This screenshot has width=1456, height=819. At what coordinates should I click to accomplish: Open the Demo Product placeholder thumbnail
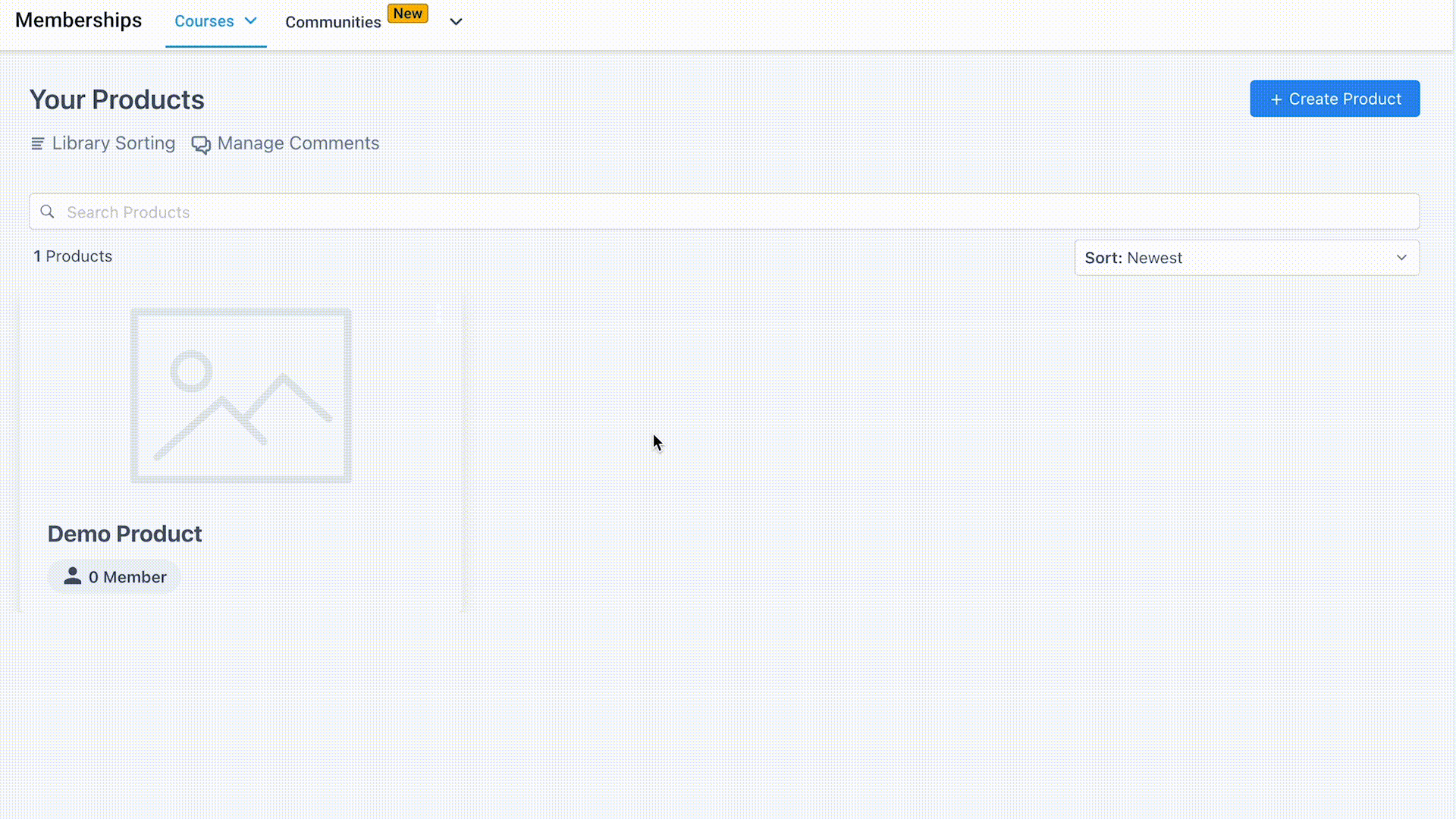[241, 395]
